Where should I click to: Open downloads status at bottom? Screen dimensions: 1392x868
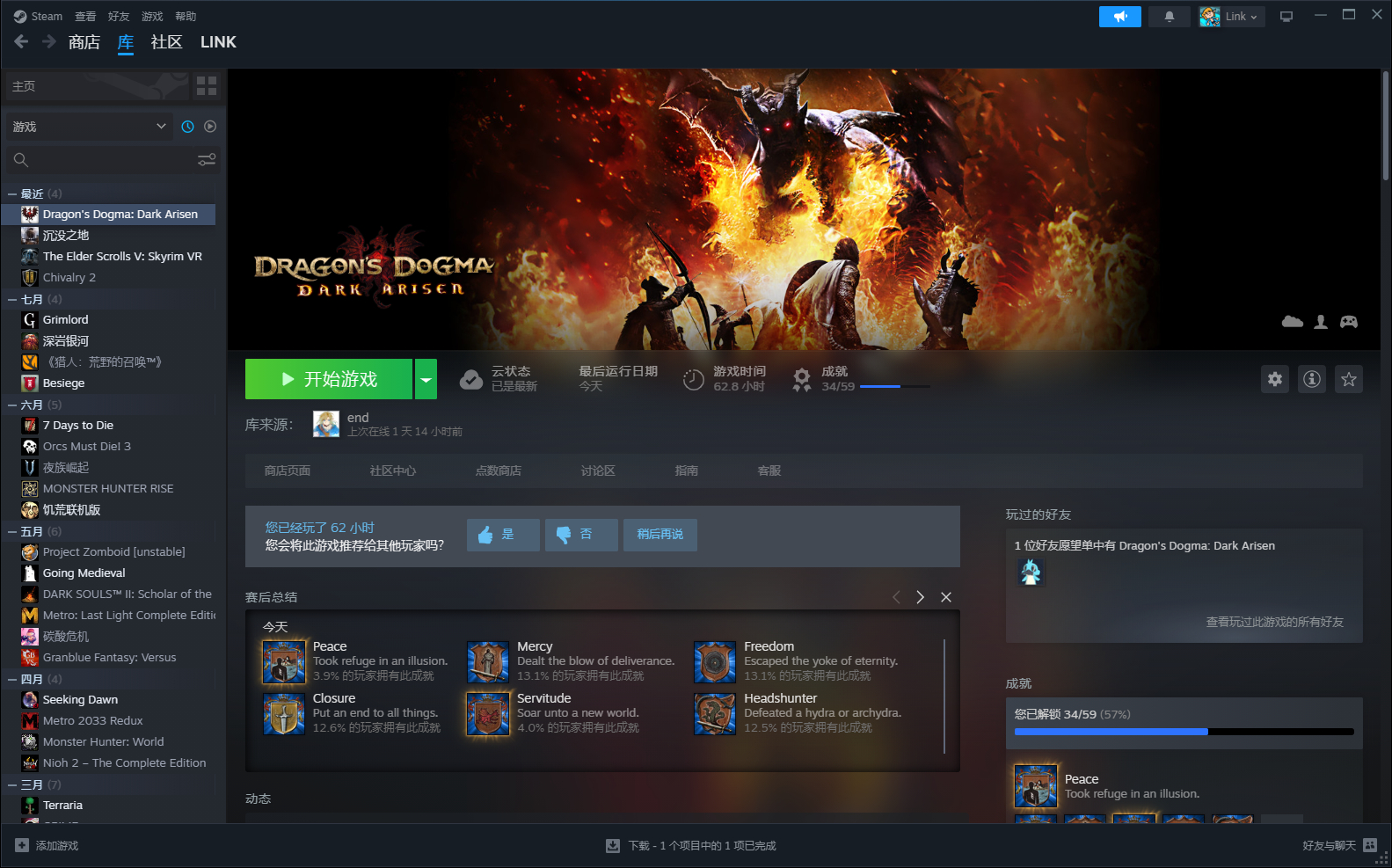pos(691,845)
